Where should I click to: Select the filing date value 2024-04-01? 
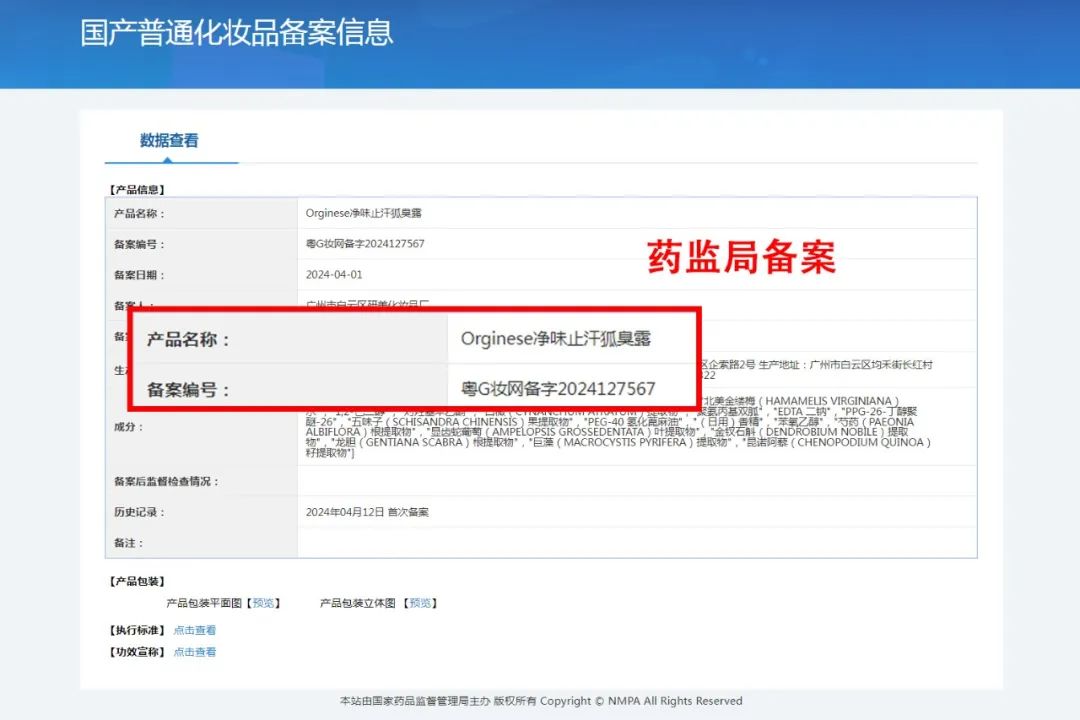pyautogui.click(x=334, y=274)
